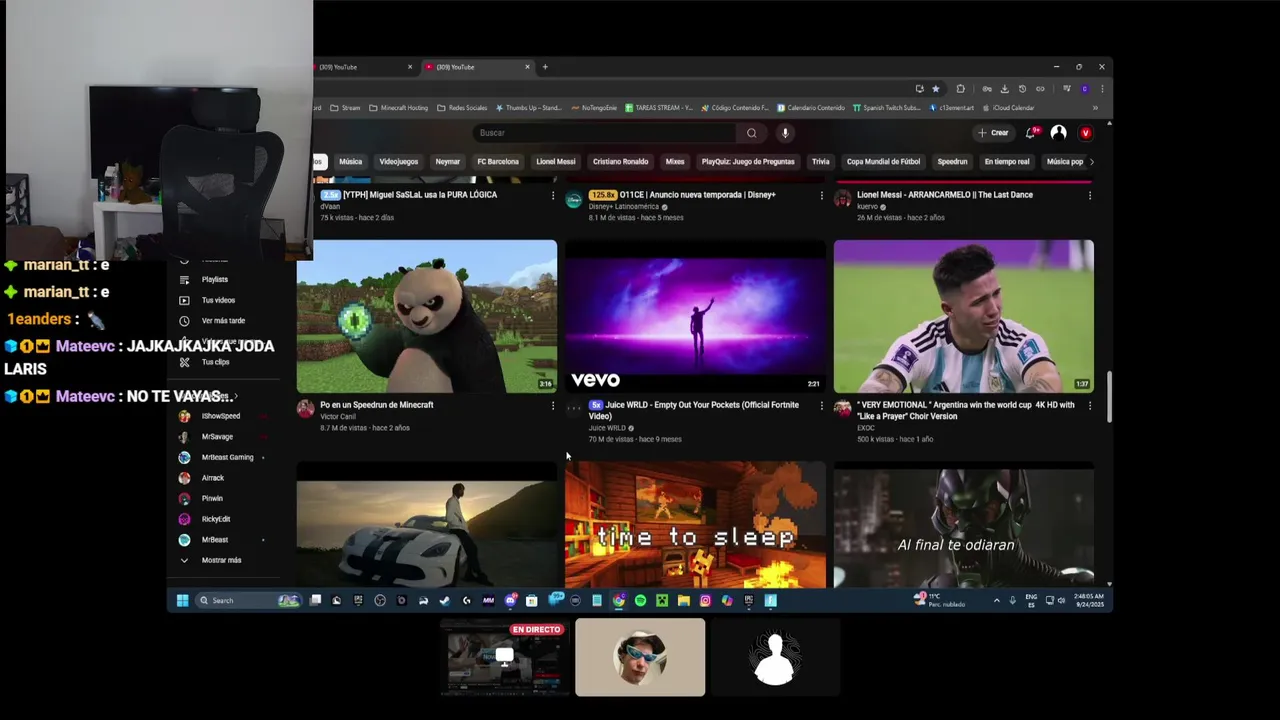Open Victor Canil channel avatar
The width and height of the screenshot is (1280, 720).
(306, 409)
